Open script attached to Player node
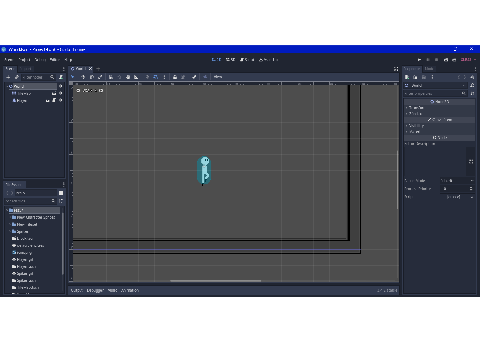This screenshot has width=480, height=360. [x=54, y=100]
